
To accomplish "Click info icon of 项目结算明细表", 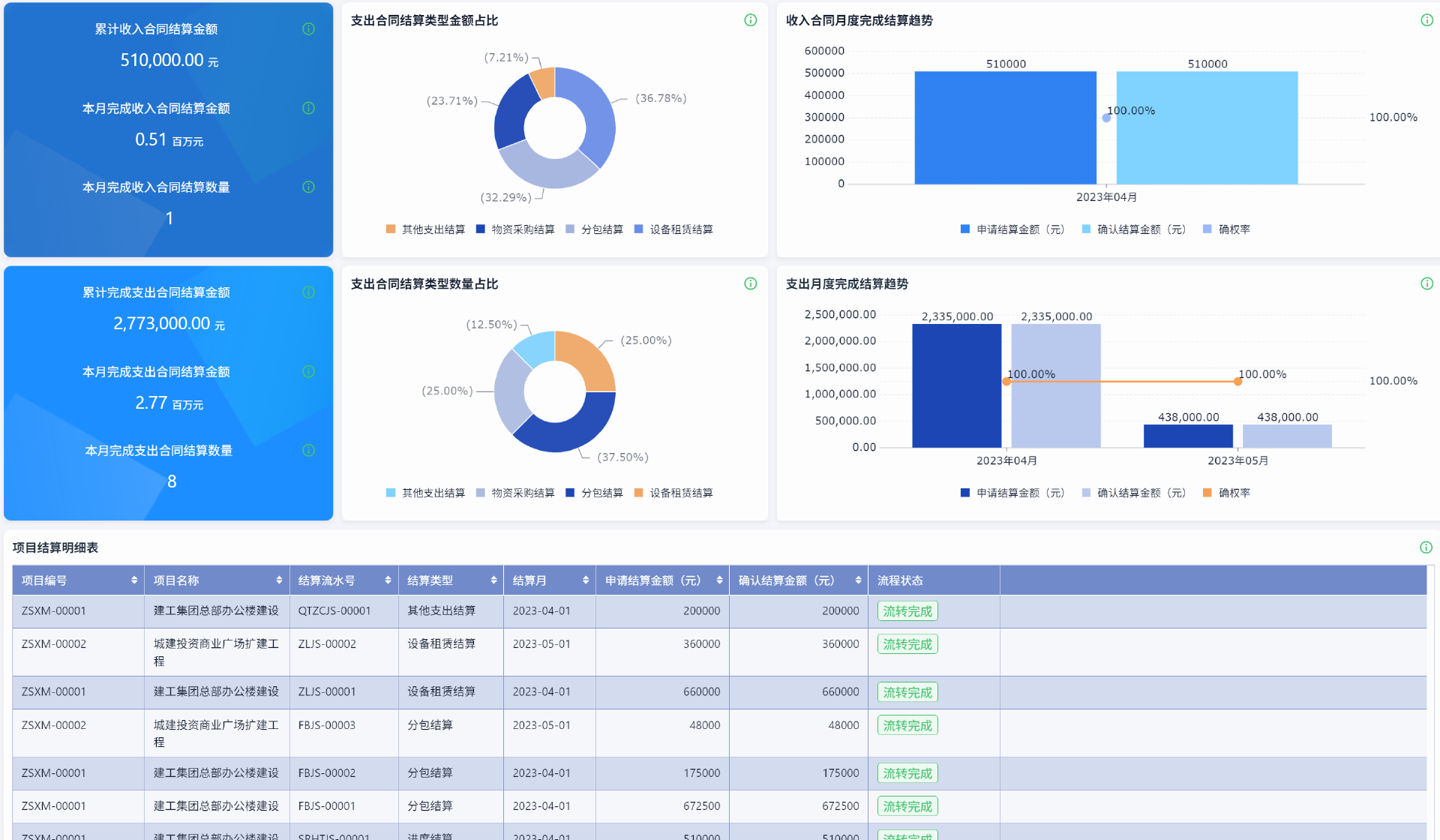I will click(x=1426, y=547).
